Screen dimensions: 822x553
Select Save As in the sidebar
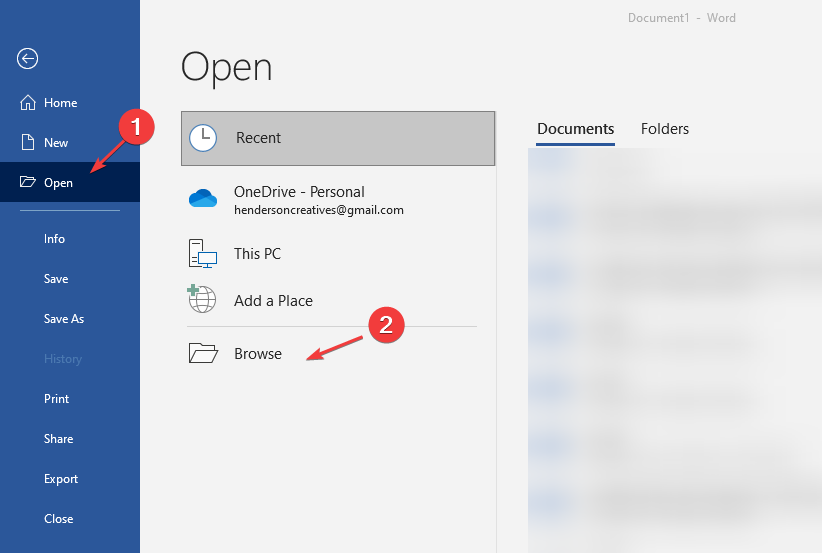(x=64, y=319)
